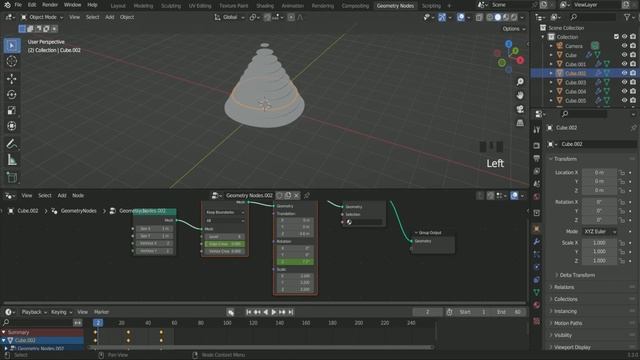Hide Camera in the outliner
The height and width of the screenshot is (360, 640).
pos(624,46)
